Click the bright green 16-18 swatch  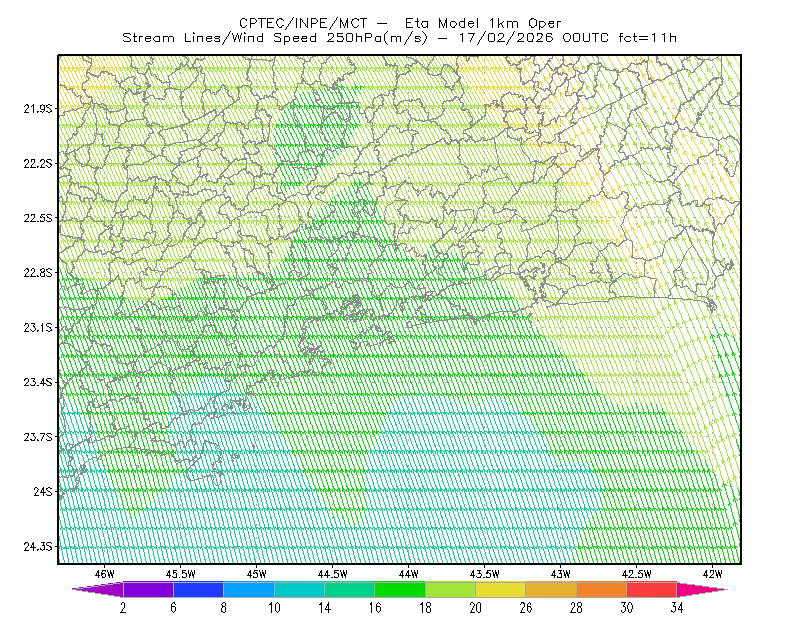[399, 589]
